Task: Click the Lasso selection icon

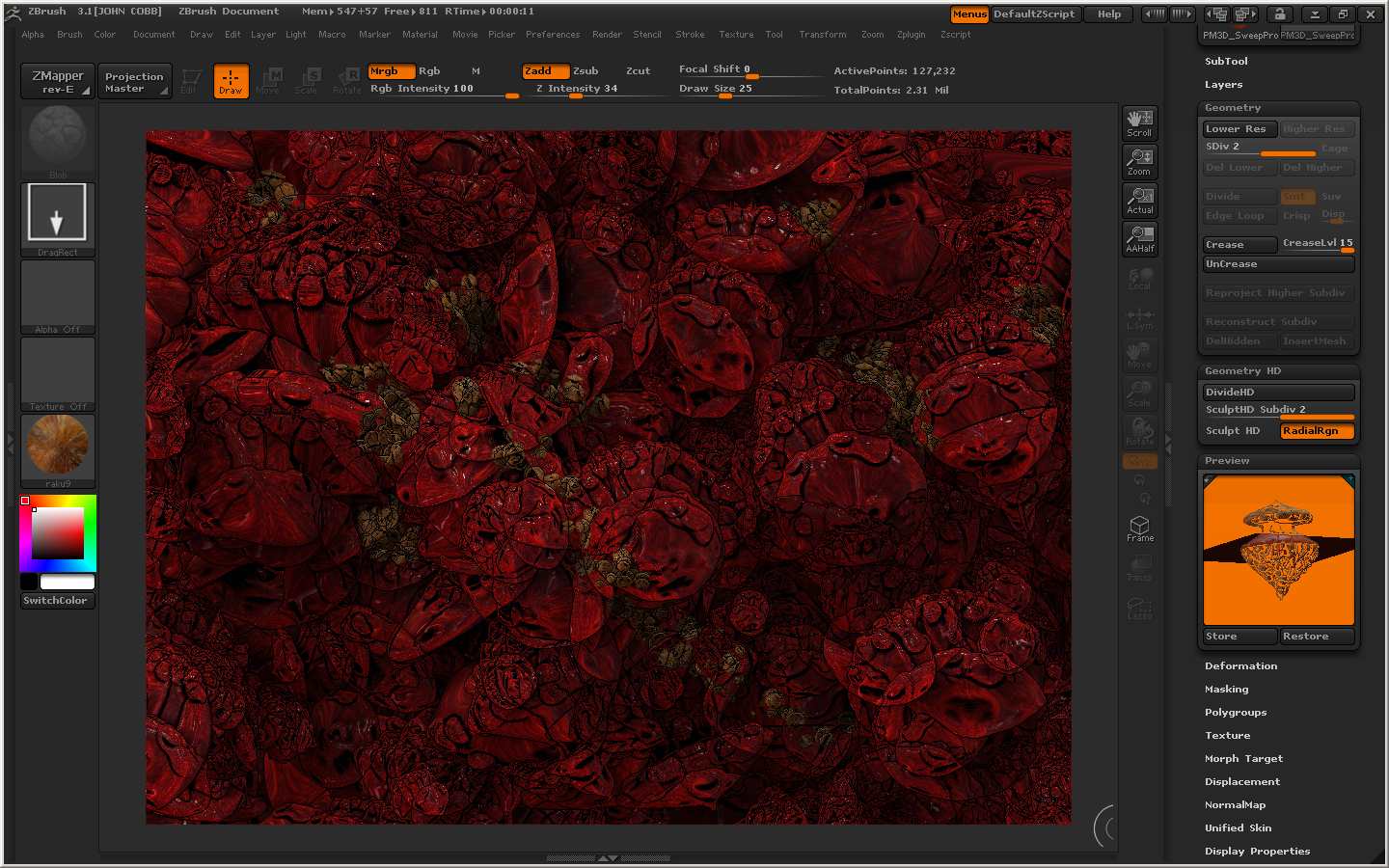Action: (1139, 607)
